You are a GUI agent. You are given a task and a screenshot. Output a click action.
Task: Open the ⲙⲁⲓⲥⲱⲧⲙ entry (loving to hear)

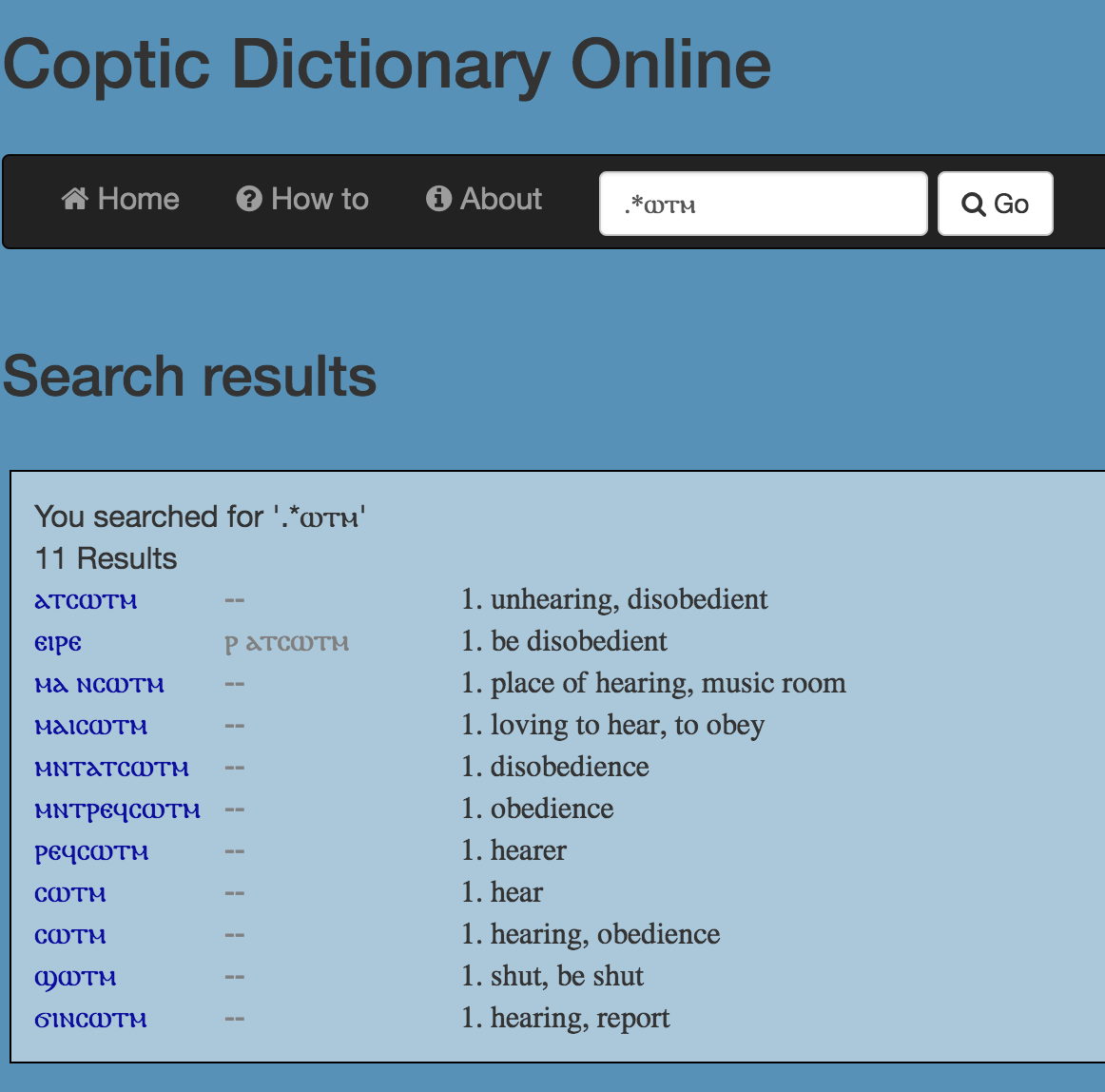pos(91,727)
